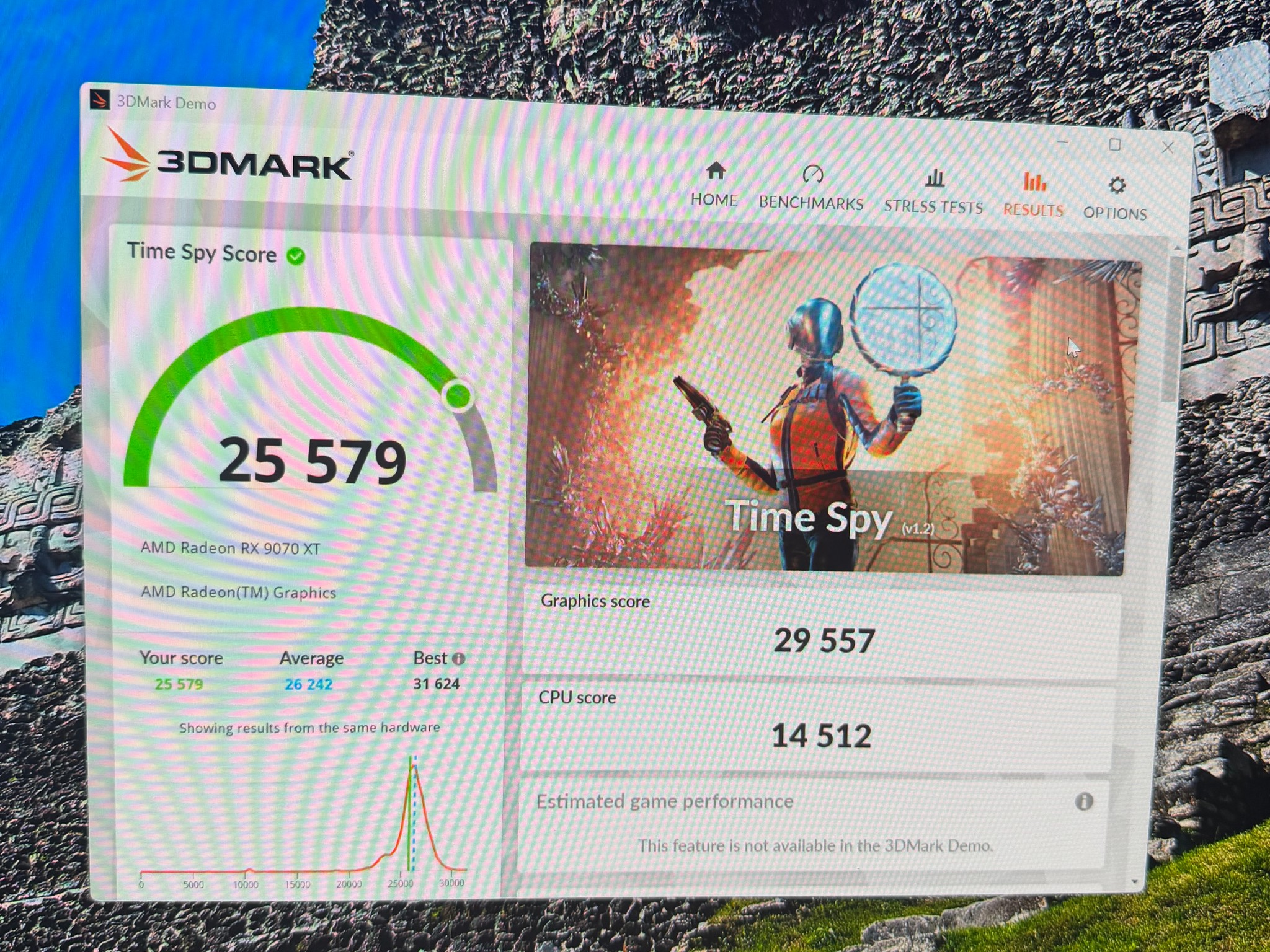
Task: Switch to the BENCHMARKS tab
Action: click(x=811, y=203)
